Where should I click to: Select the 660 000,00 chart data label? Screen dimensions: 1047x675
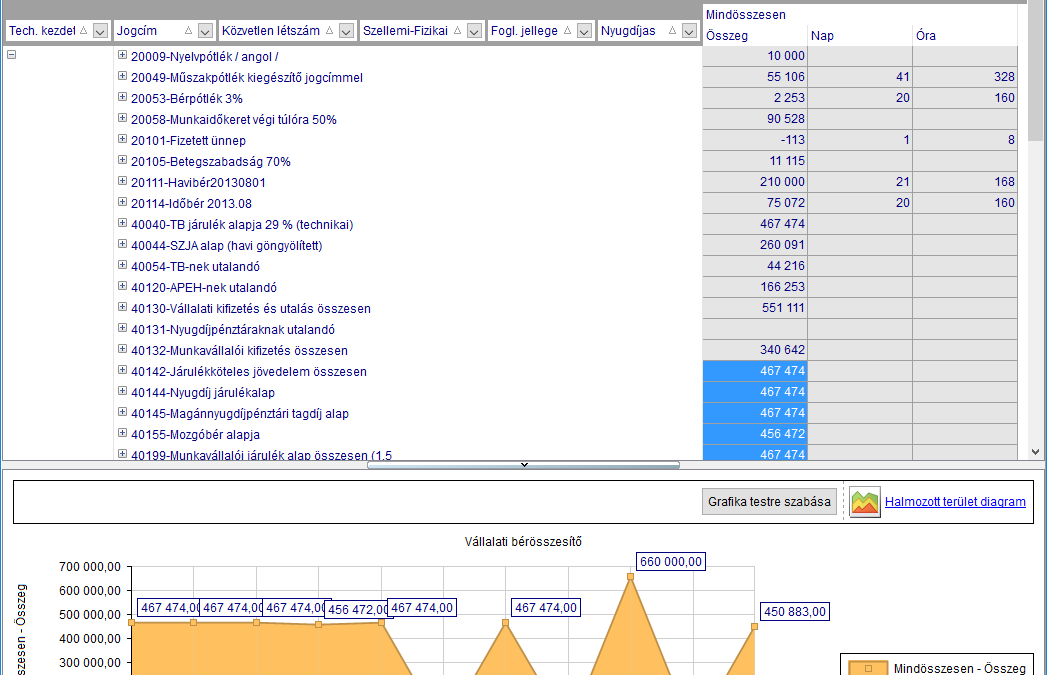(671, 561)
